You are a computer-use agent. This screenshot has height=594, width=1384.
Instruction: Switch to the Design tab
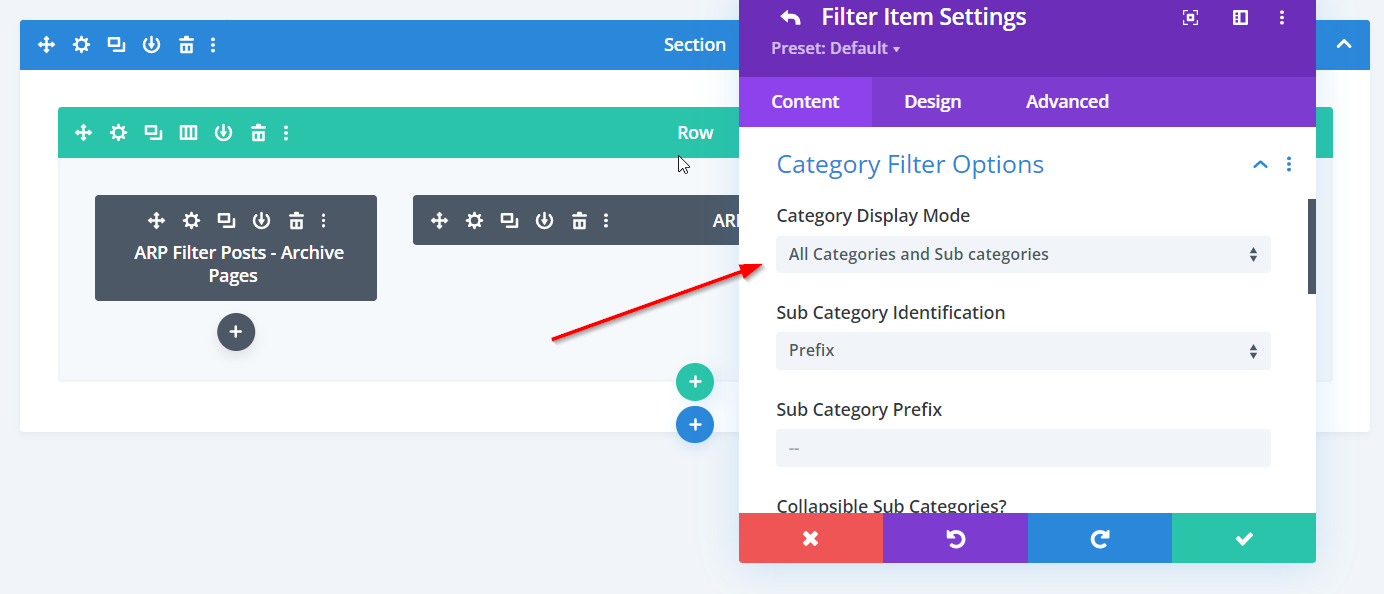coord(932,102)
